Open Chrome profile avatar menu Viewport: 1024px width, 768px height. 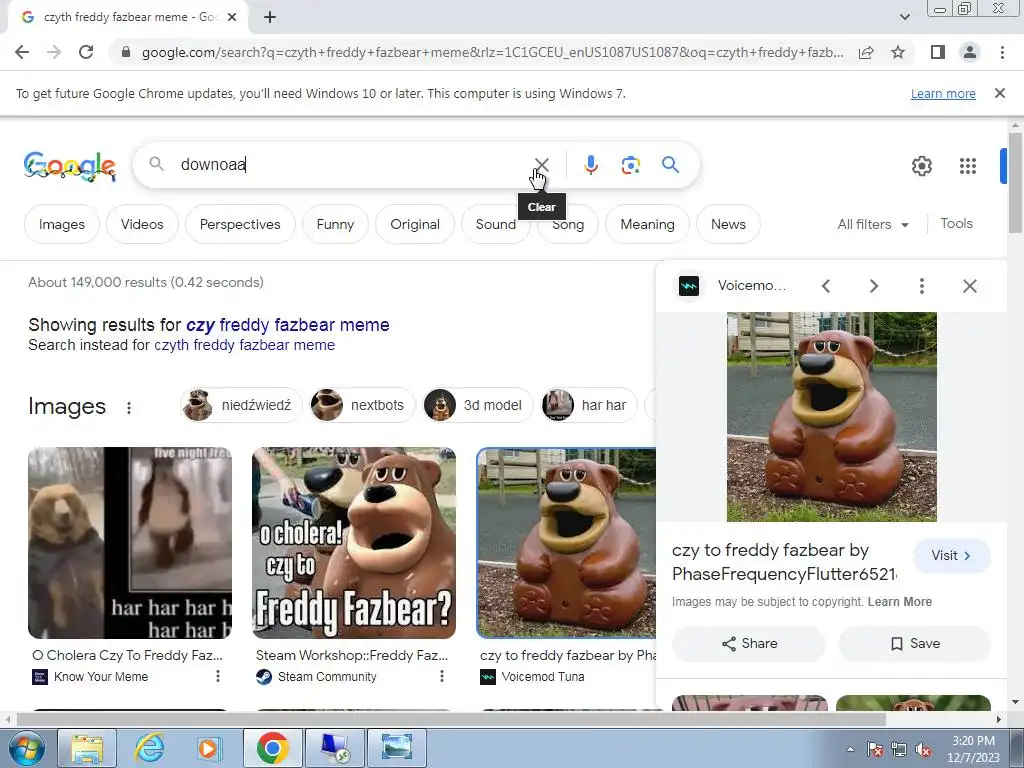[970, 52]
